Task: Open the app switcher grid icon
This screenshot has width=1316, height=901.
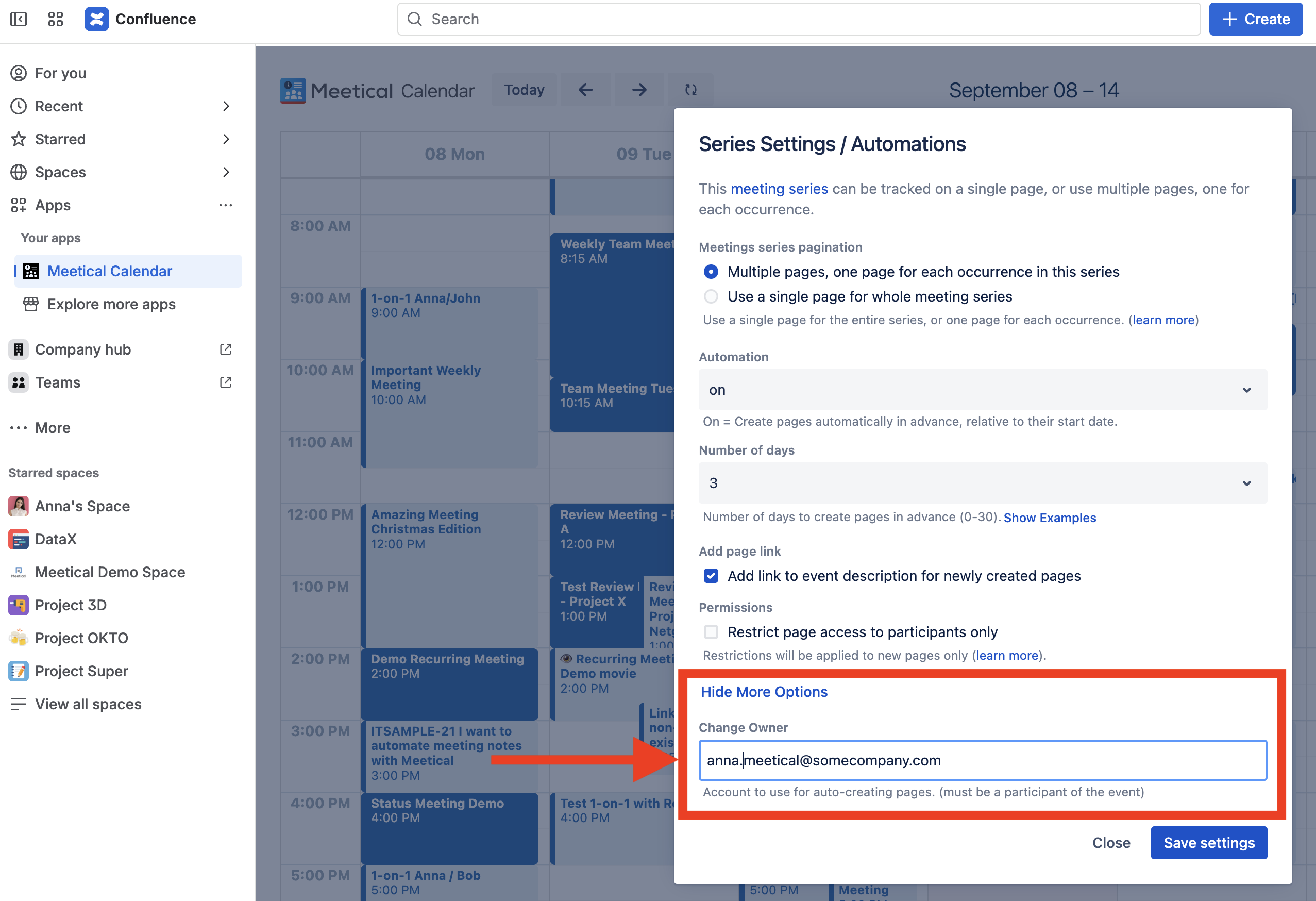Action: [x=56, y=19]
